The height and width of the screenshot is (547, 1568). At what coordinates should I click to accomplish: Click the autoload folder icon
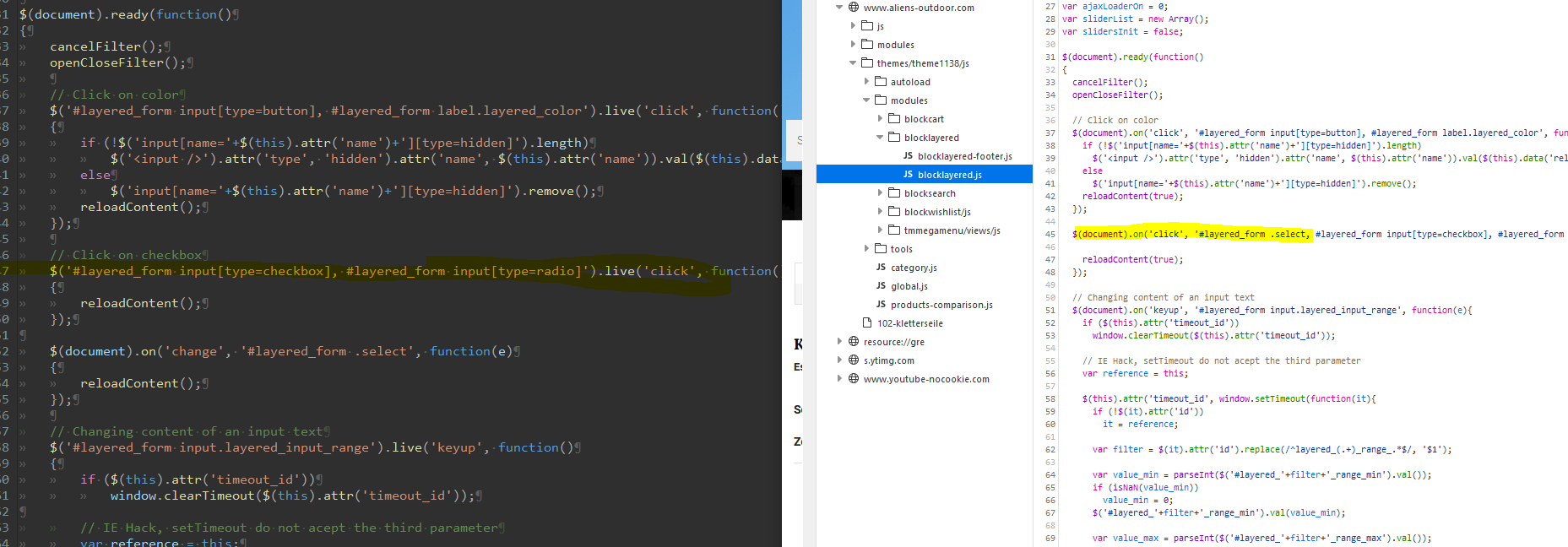click(881, 82)
